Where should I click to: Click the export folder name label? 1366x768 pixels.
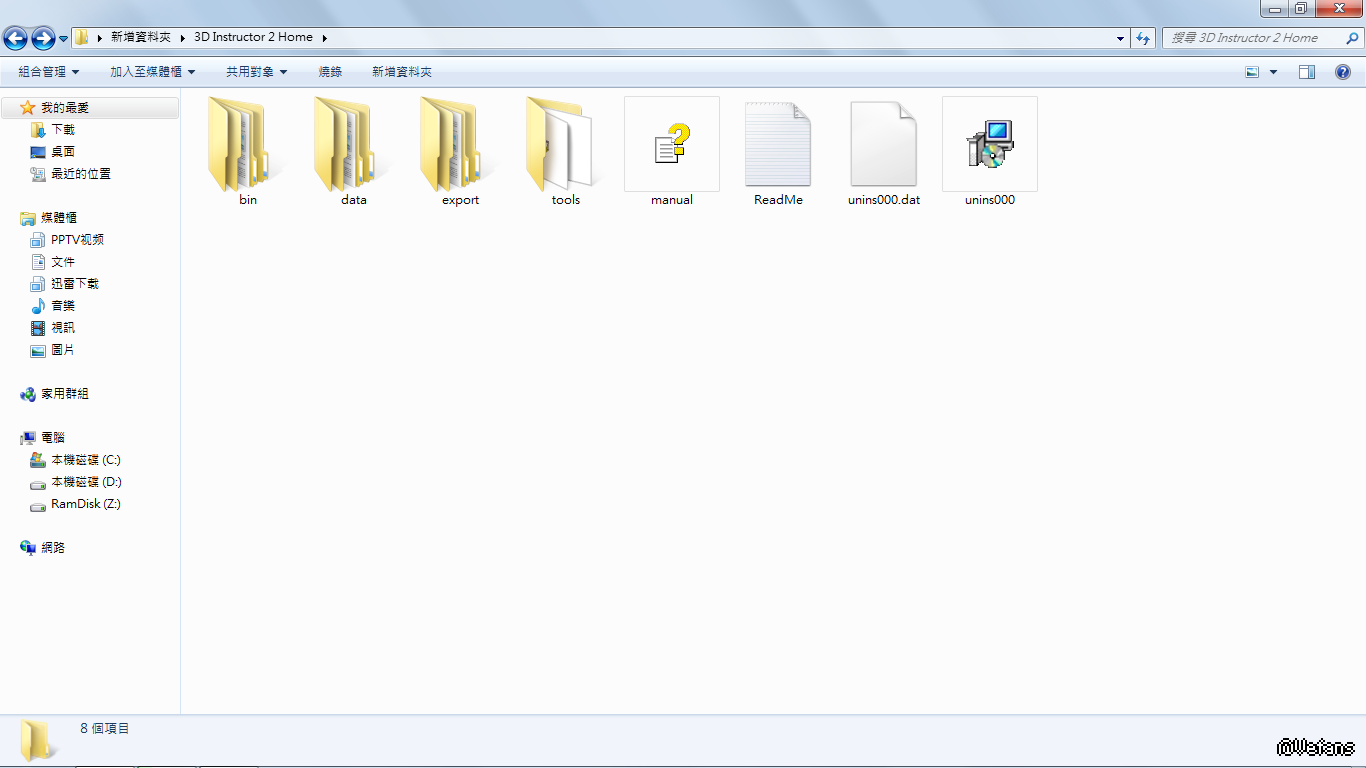tap(460, 200)
